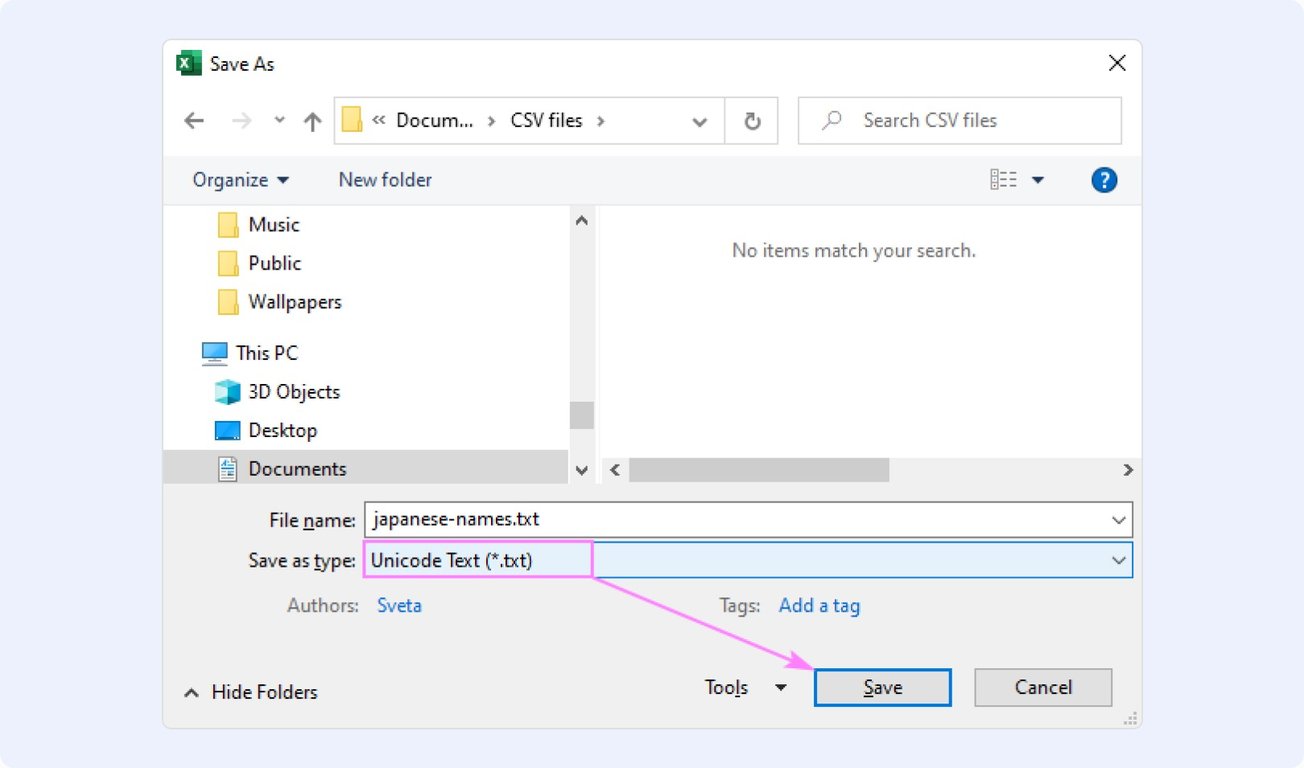Click the 3D Objects cube icon
Viewport: 1304px width, 768px height.
(228, 391)
